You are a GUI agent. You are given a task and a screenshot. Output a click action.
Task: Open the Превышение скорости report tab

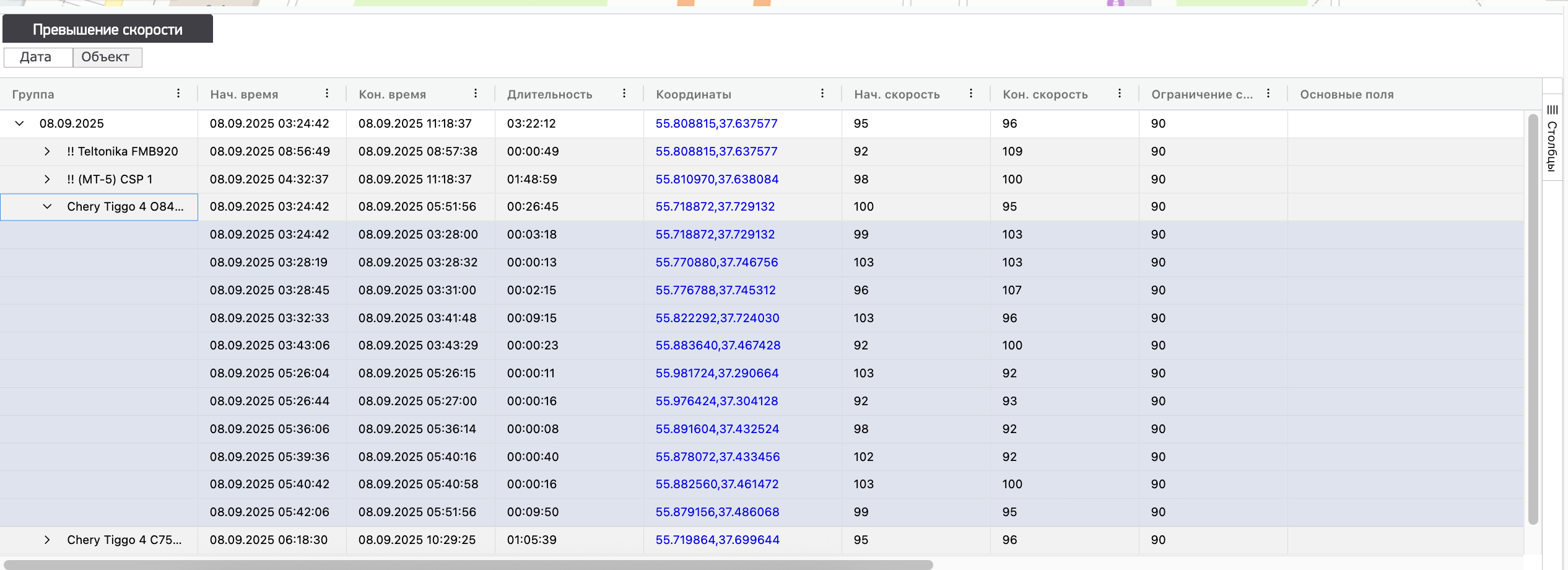tap(108, 29)
